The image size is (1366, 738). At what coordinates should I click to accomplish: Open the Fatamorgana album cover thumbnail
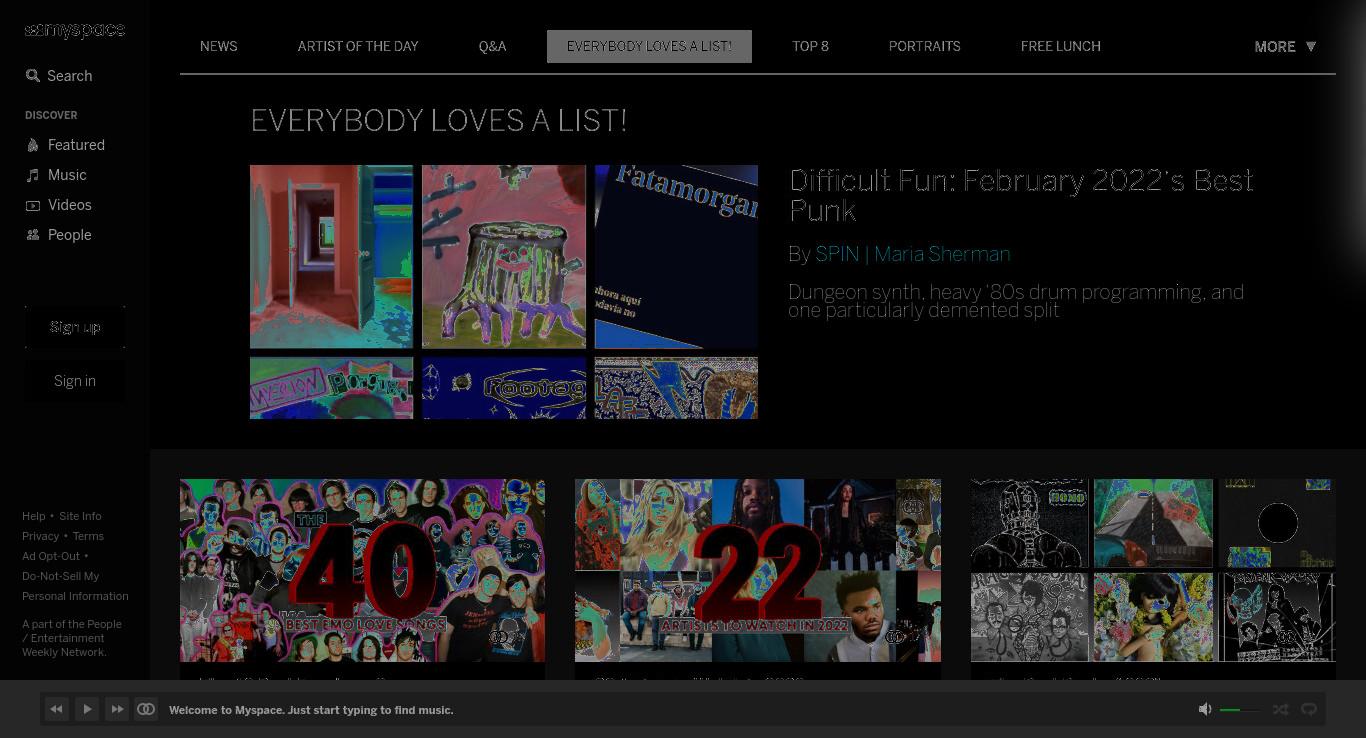676,257
